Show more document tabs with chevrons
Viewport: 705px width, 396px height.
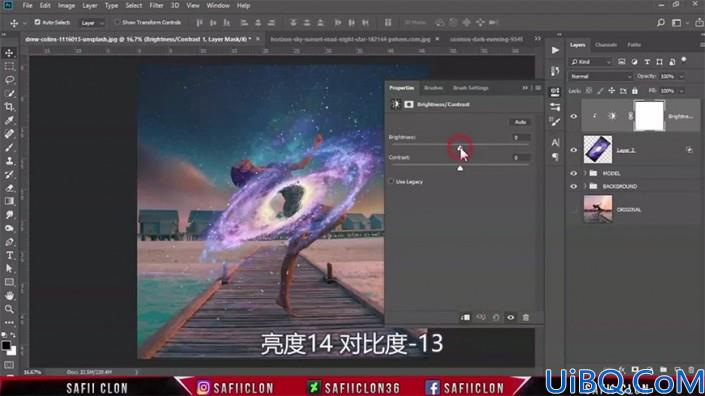pos(537,39)
